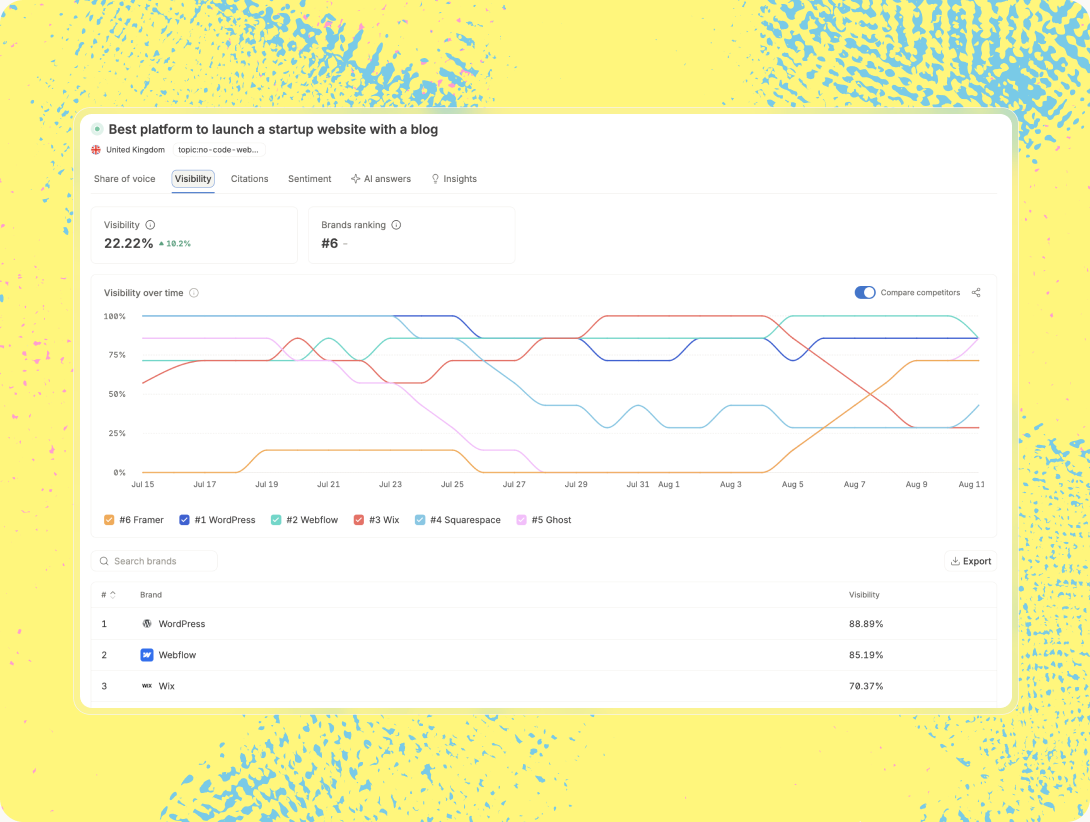Click the prompt title about startup website

[x=273, y=129]
